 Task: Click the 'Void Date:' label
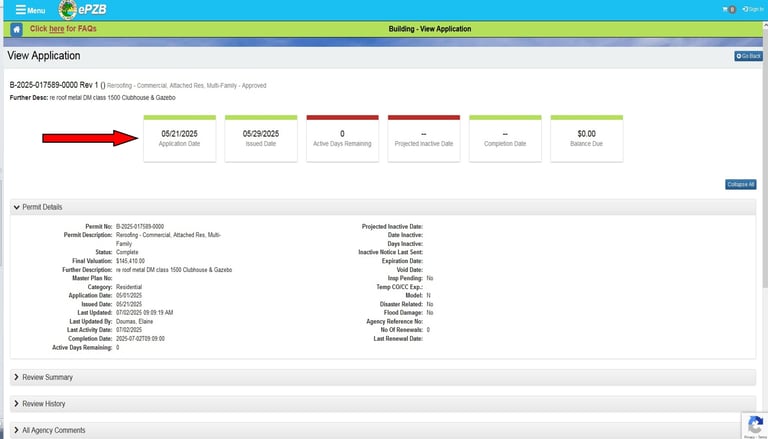click(409, 270)
